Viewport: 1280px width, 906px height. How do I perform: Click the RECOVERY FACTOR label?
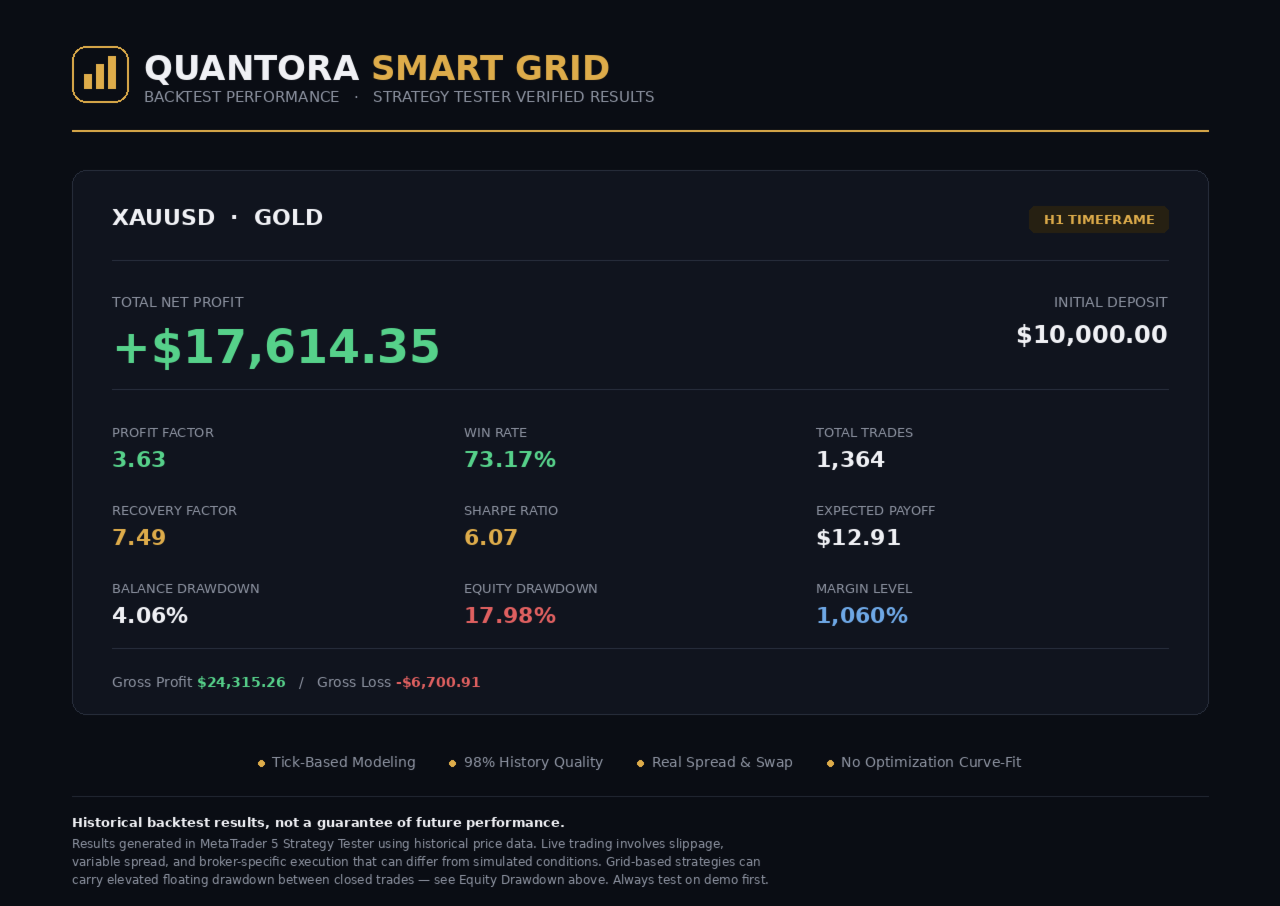pyautogui.click(x=175, y=511)
